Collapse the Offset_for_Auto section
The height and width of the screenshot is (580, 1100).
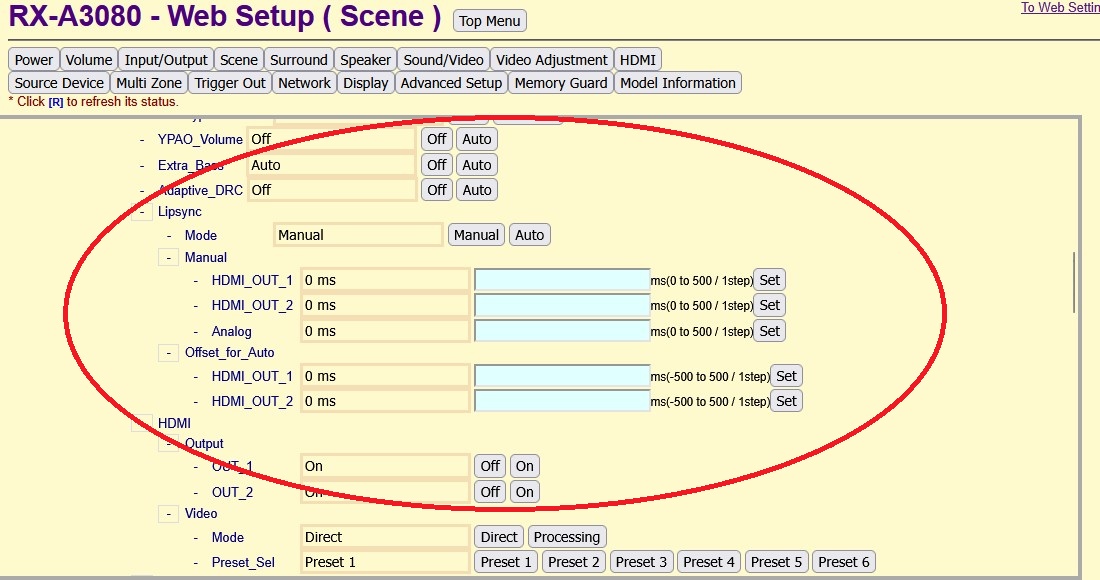pyautogui.click(x=168, y=353)
